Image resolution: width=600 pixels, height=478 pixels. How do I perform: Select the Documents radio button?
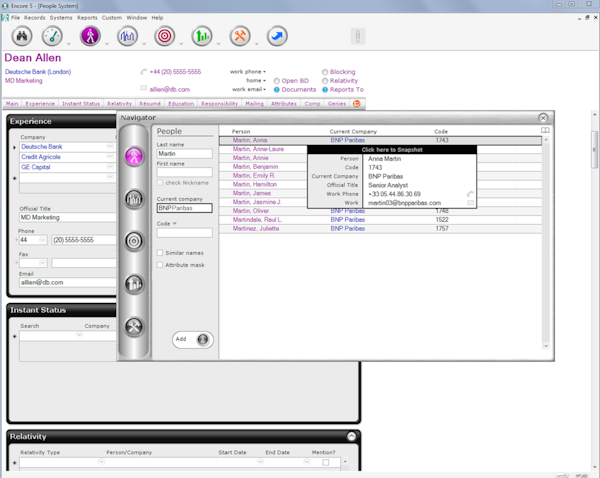tap(277, 90)
